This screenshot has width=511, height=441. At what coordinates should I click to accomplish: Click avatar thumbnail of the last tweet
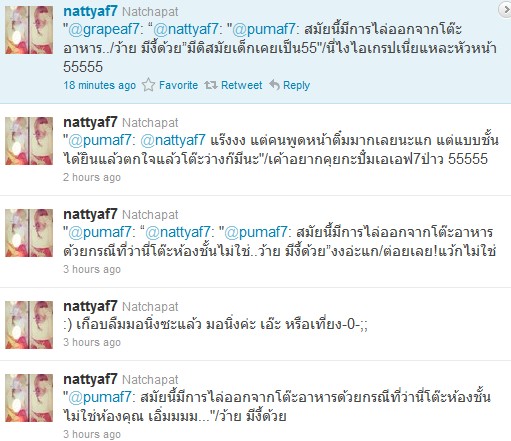[29, 398]
